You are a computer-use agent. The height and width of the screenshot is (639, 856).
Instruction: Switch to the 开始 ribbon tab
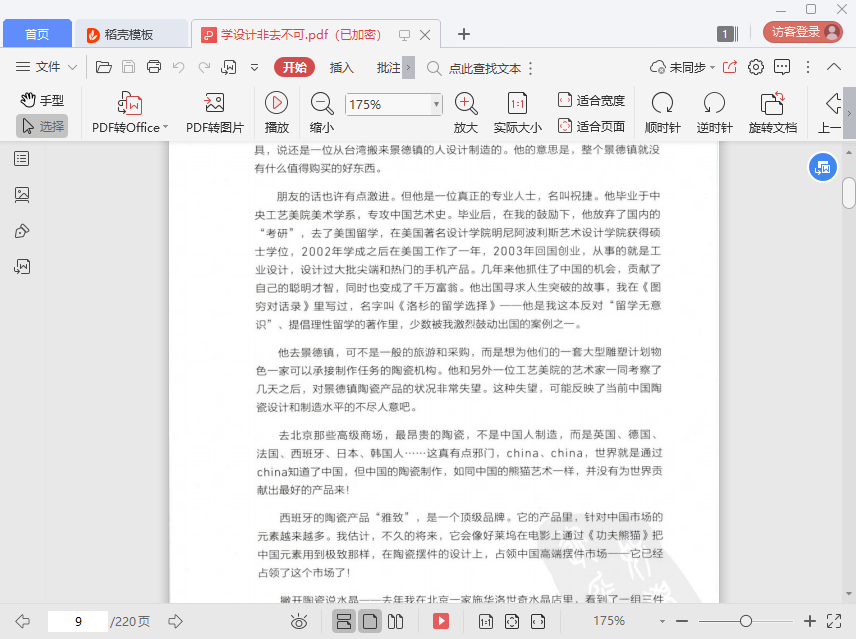[x=295, y=67]
